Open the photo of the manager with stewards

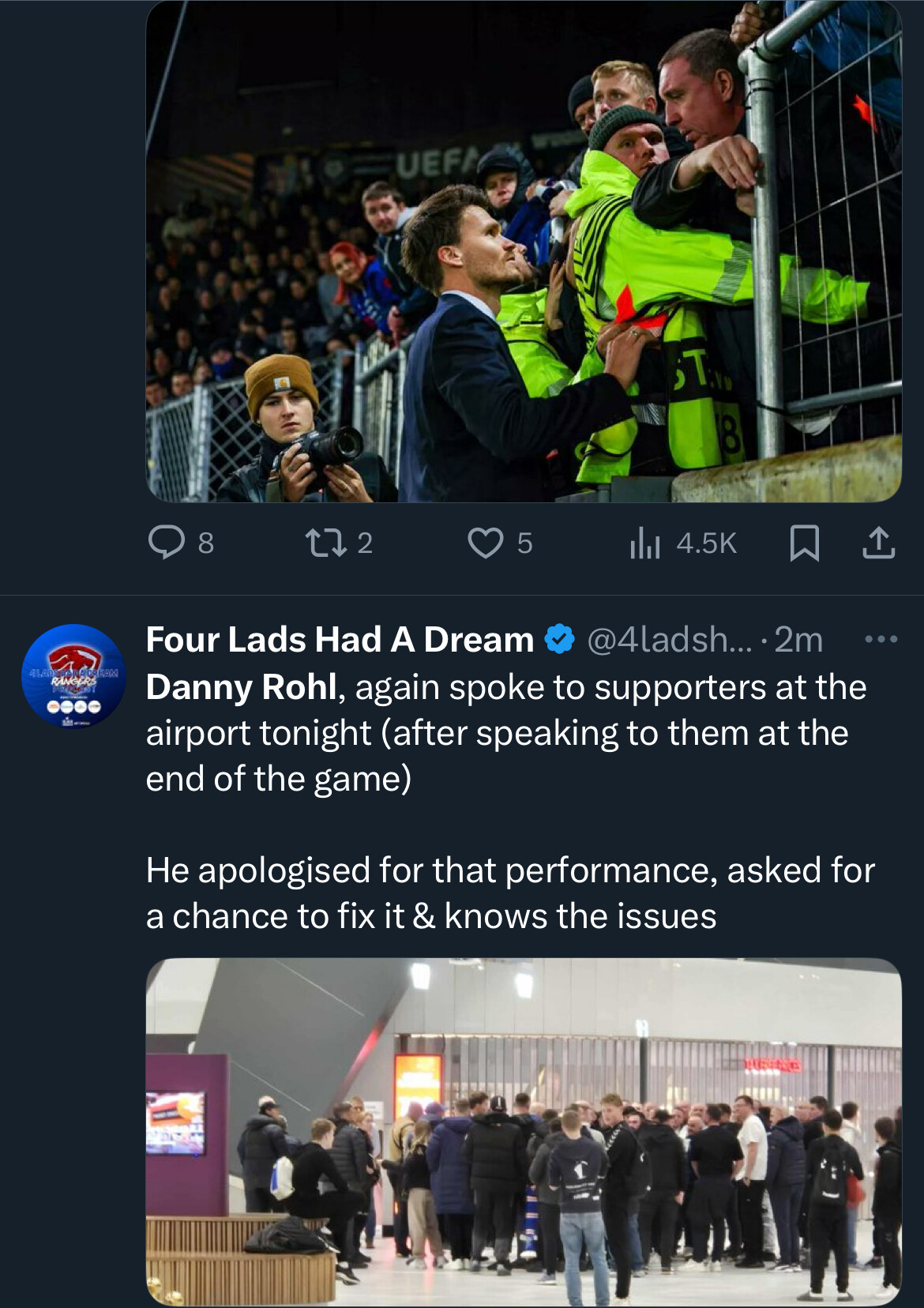523,251
